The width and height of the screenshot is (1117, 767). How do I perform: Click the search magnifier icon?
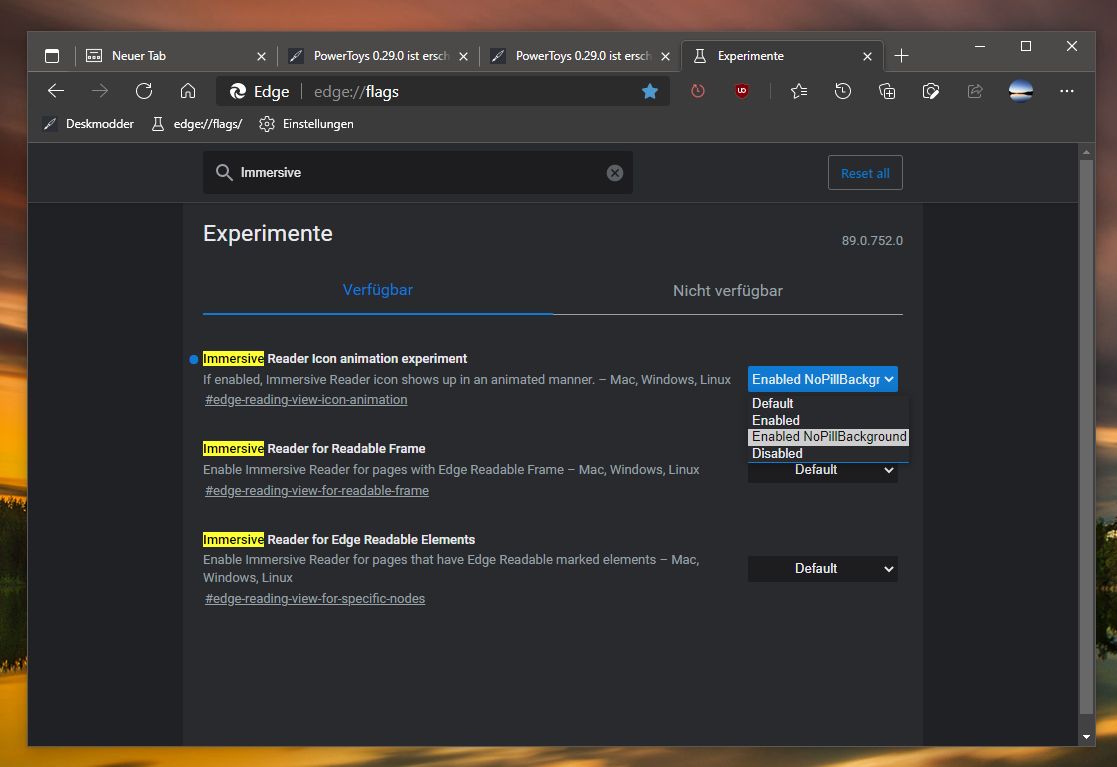(224, 172)
